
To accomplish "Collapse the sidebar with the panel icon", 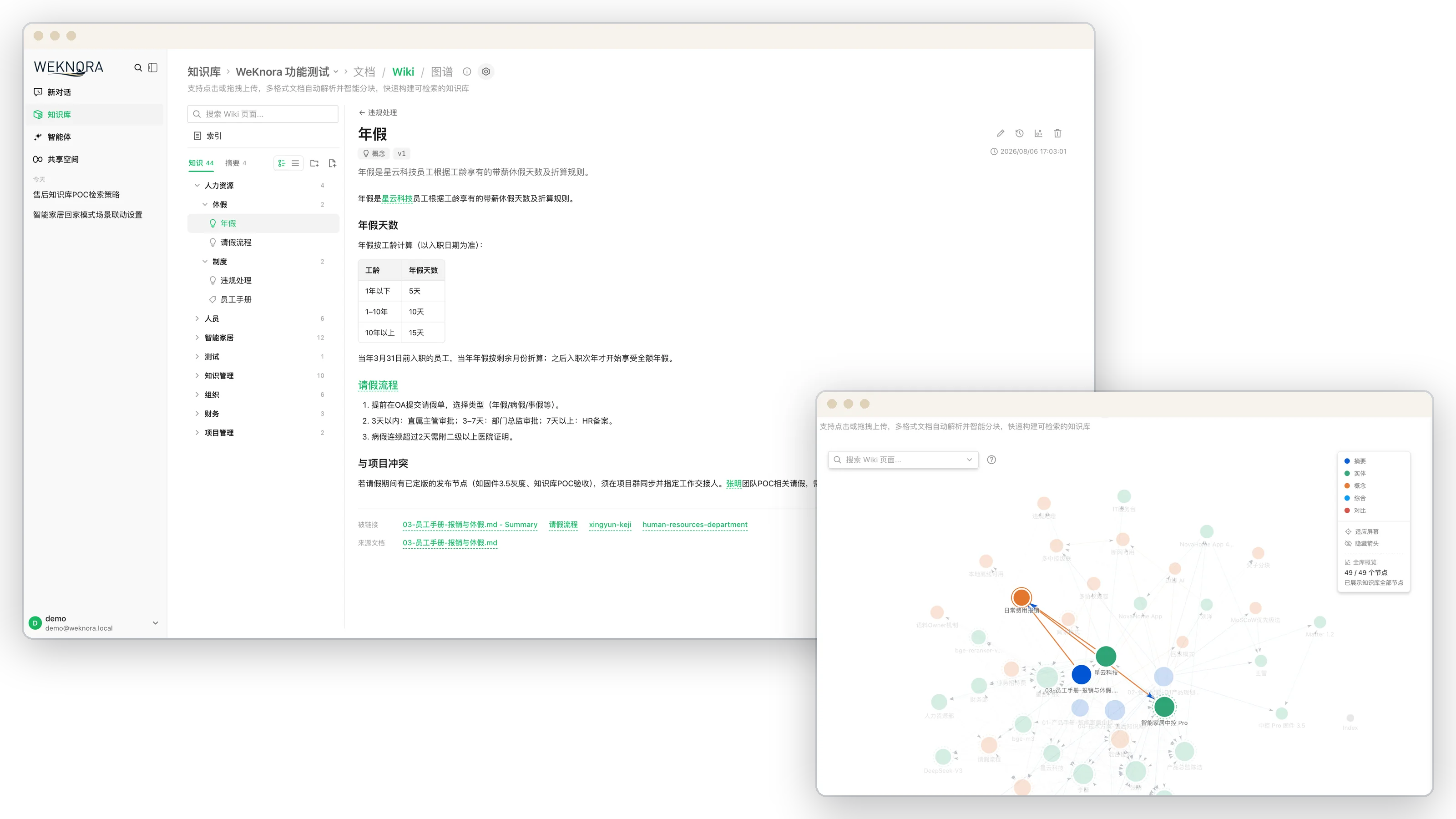I will tap(152, 68).
